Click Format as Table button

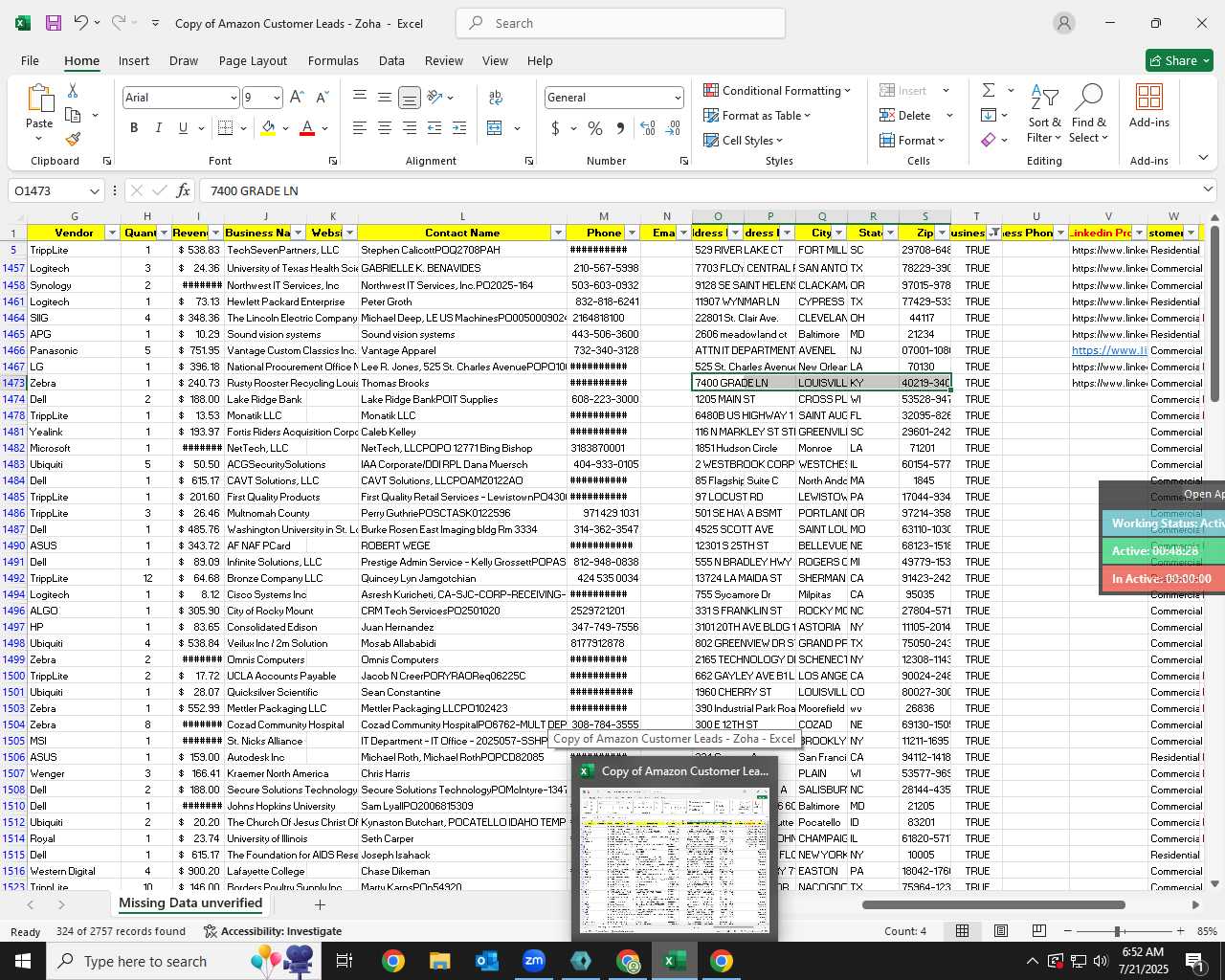[x=757, y=115]
